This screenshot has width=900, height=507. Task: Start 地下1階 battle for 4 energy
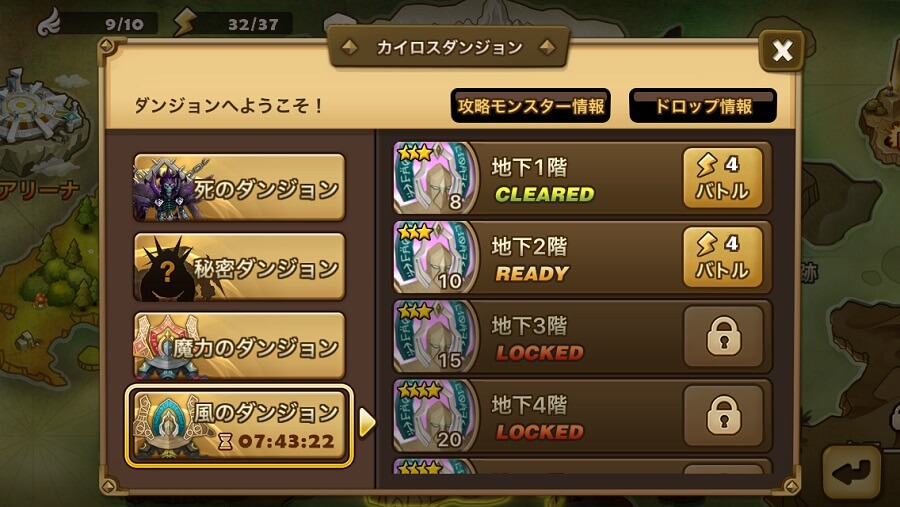[x=723, y=177]
